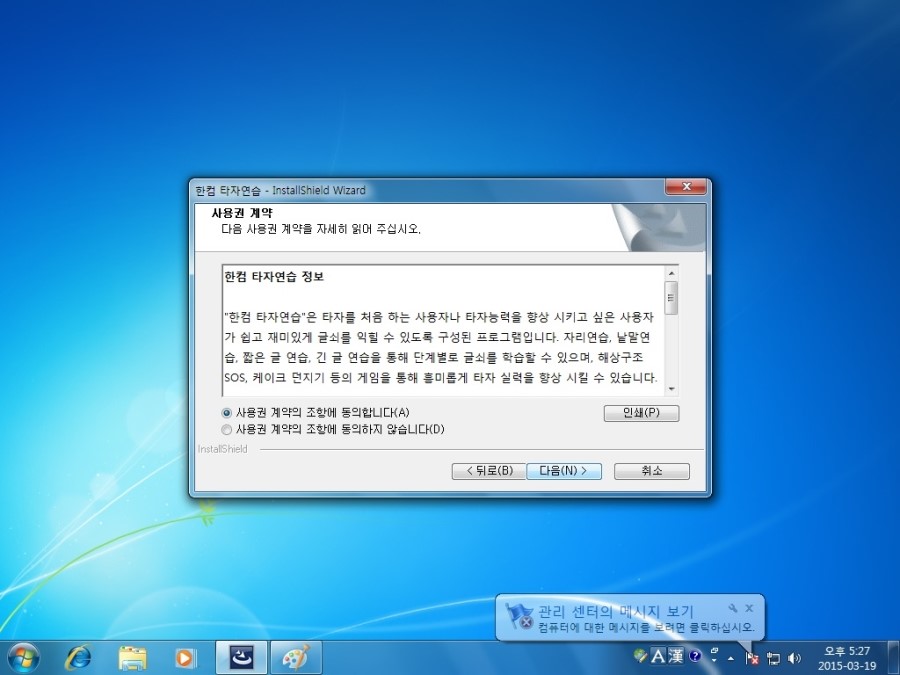
Task: Cancel the installation with 취소 button
Action: tap(651, 471)
